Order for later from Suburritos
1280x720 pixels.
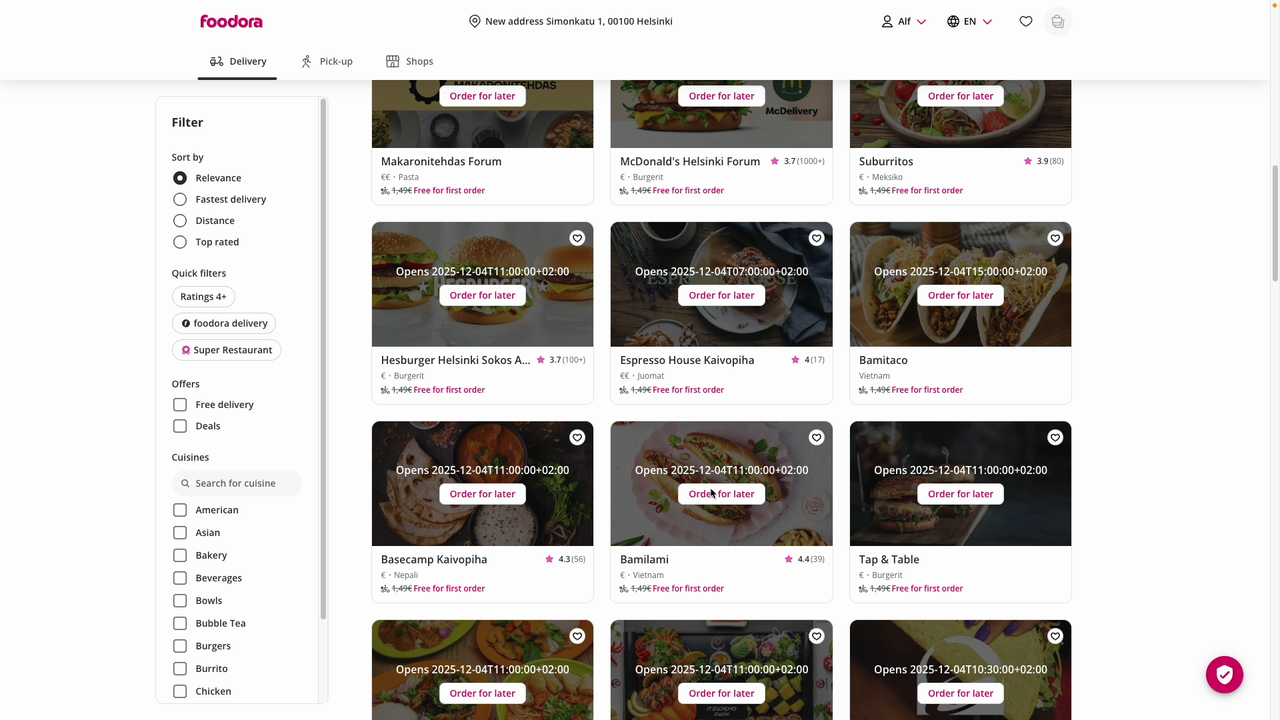point(960,96)
